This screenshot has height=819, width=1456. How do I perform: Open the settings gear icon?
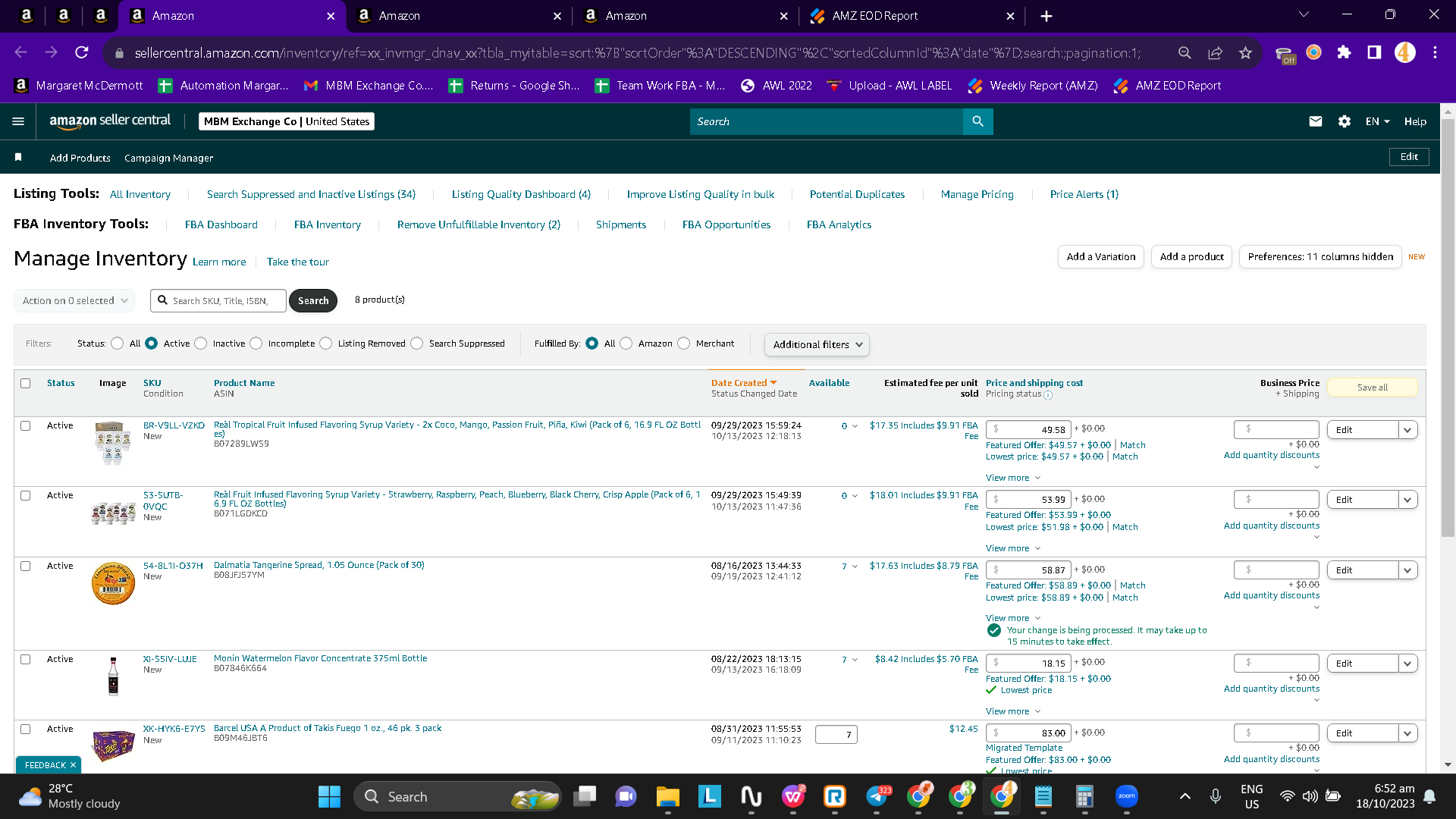click(1345, 121)
